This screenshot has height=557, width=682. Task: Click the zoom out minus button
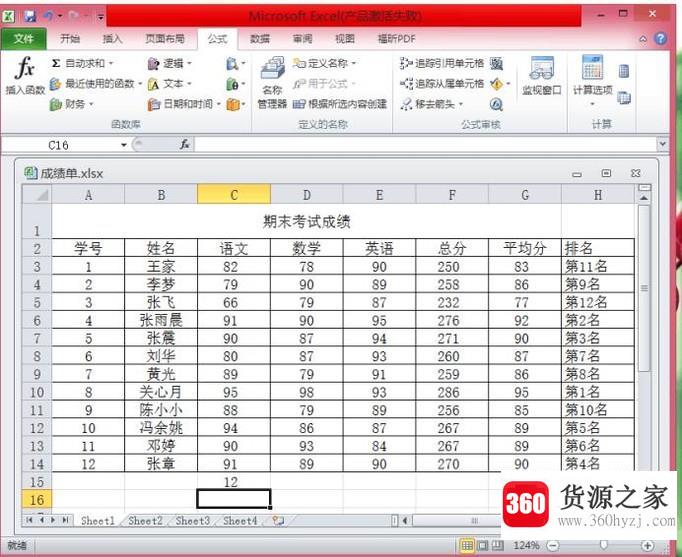point(553,545)
